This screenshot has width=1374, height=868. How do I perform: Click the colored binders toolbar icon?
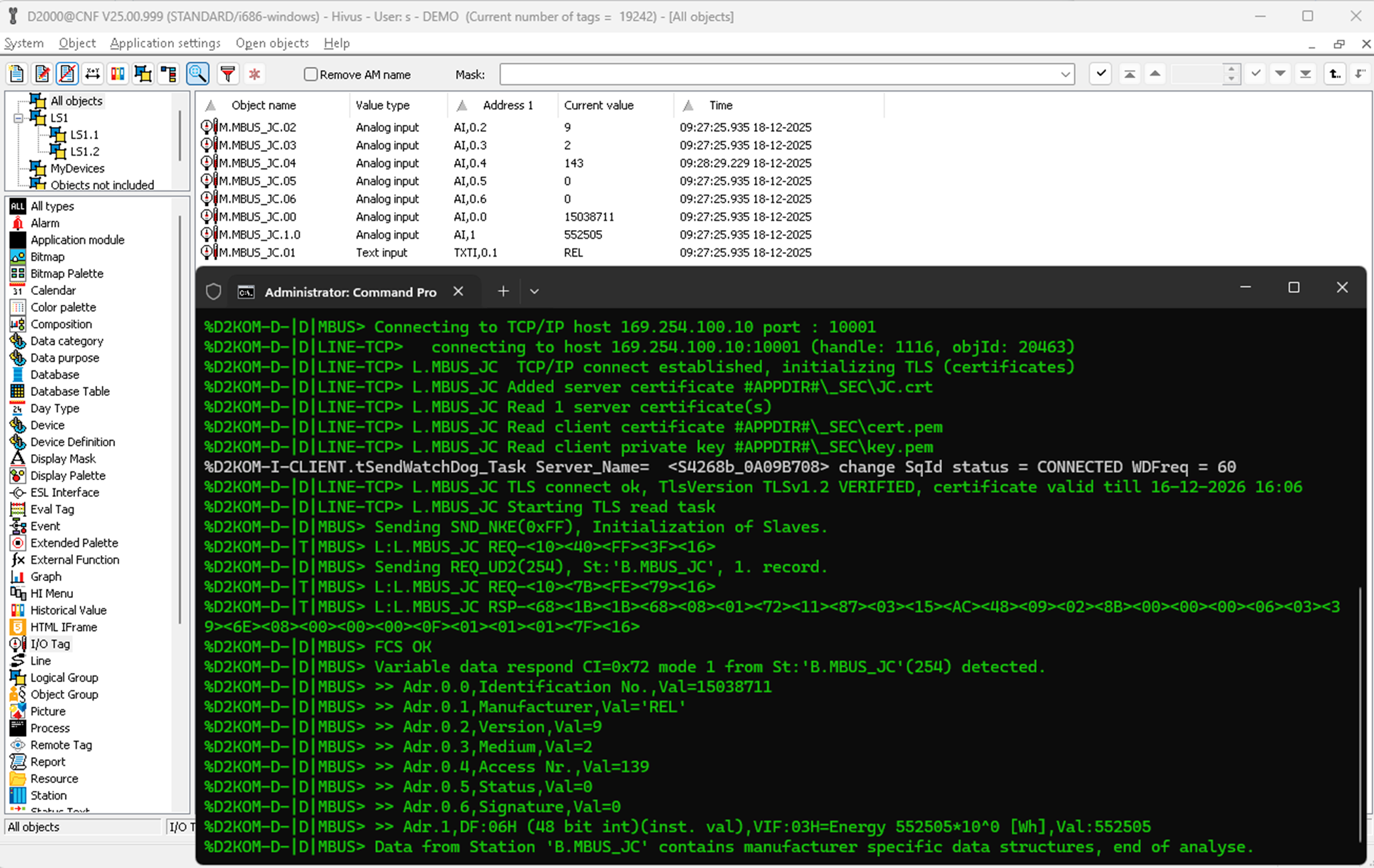pyautogui.click(x=118, y=74)
